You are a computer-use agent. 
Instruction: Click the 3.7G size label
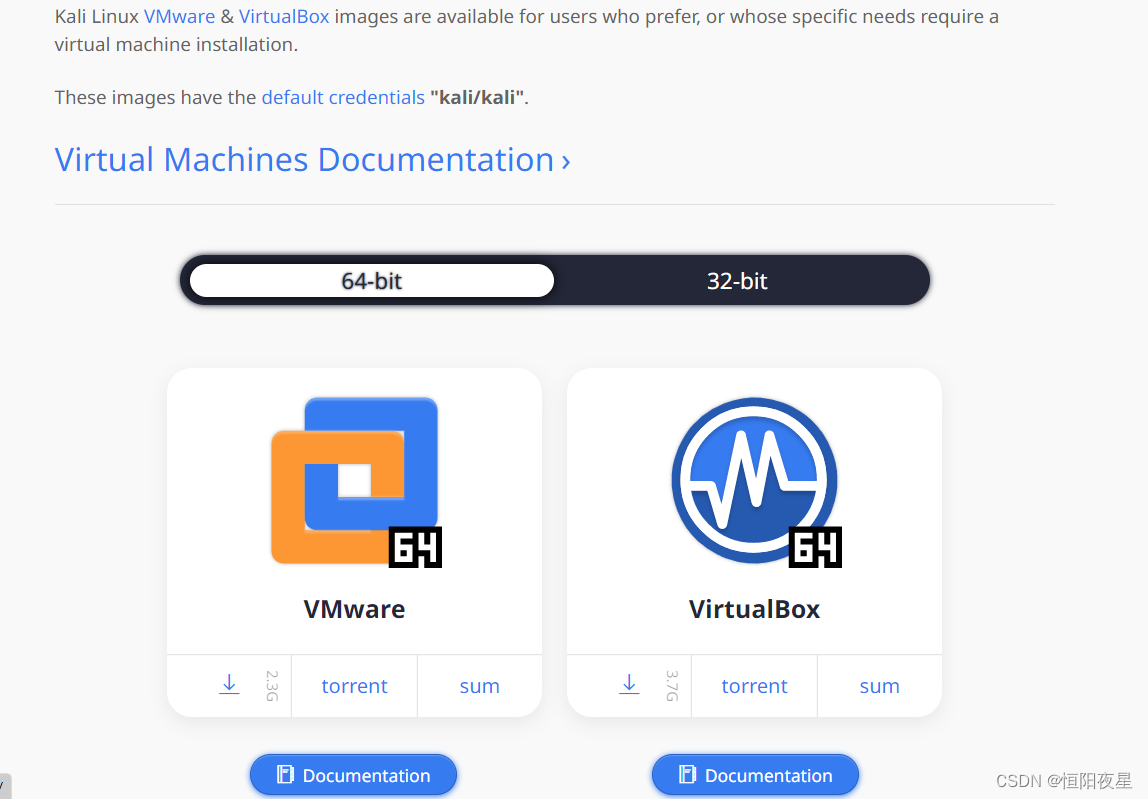(x=672, y=685)
